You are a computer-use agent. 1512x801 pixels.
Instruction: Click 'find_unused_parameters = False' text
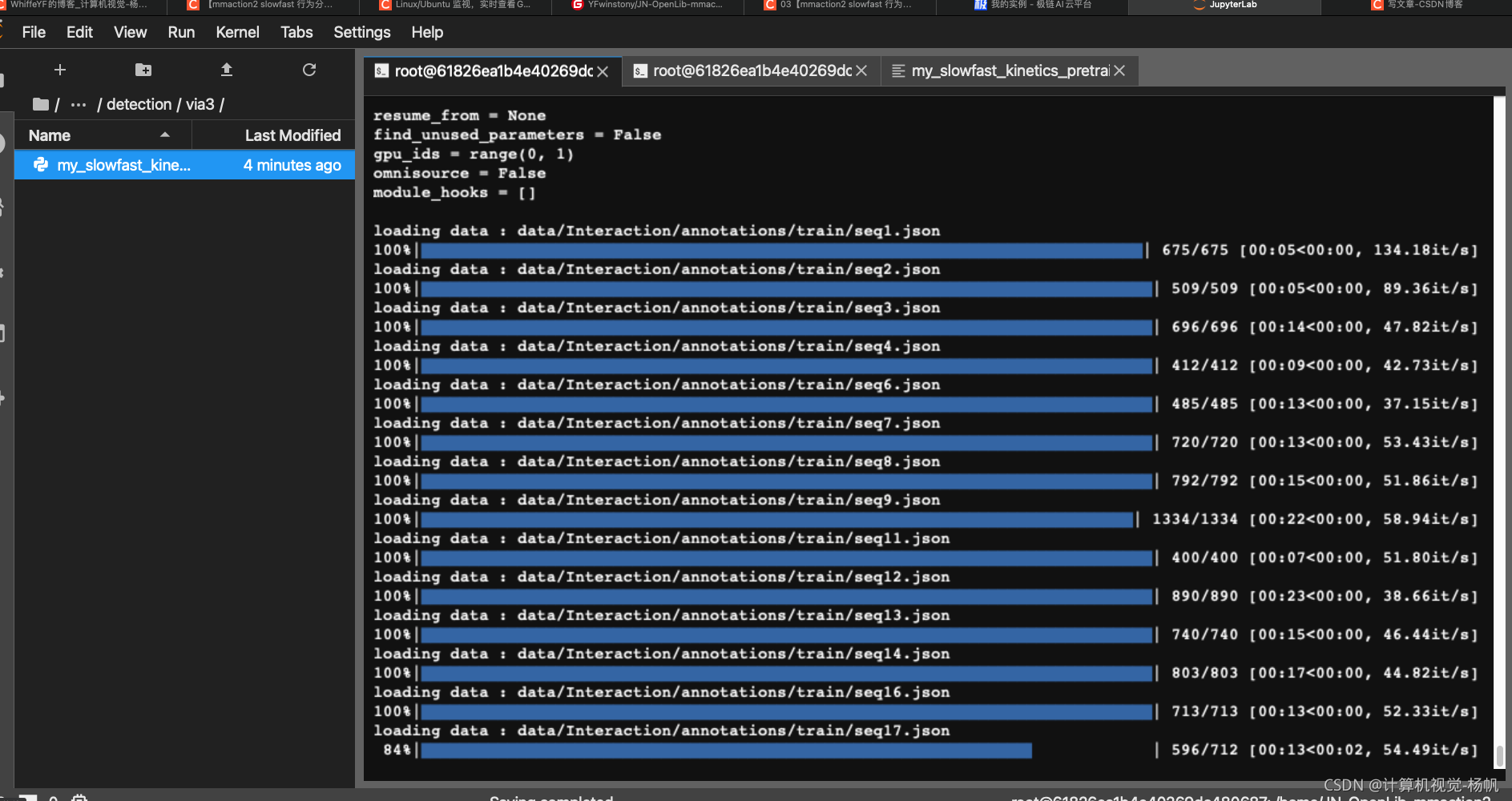(517, 135)
